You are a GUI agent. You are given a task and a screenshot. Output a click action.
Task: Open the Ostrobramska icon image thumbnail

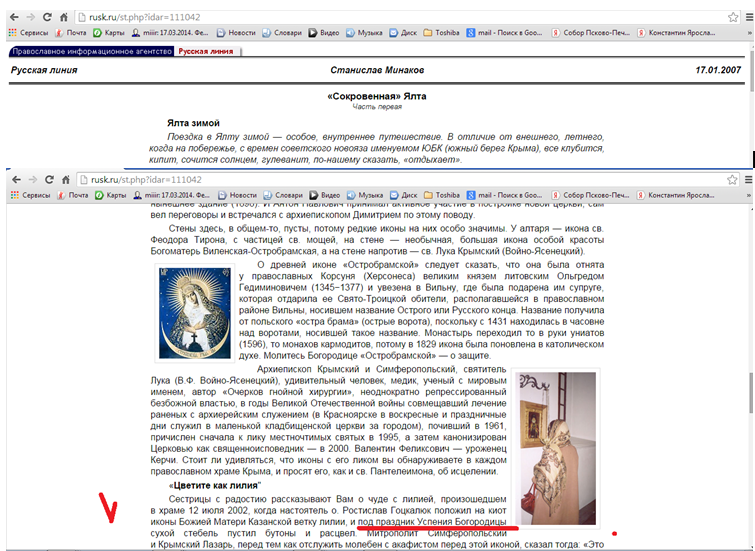(195, 313)
